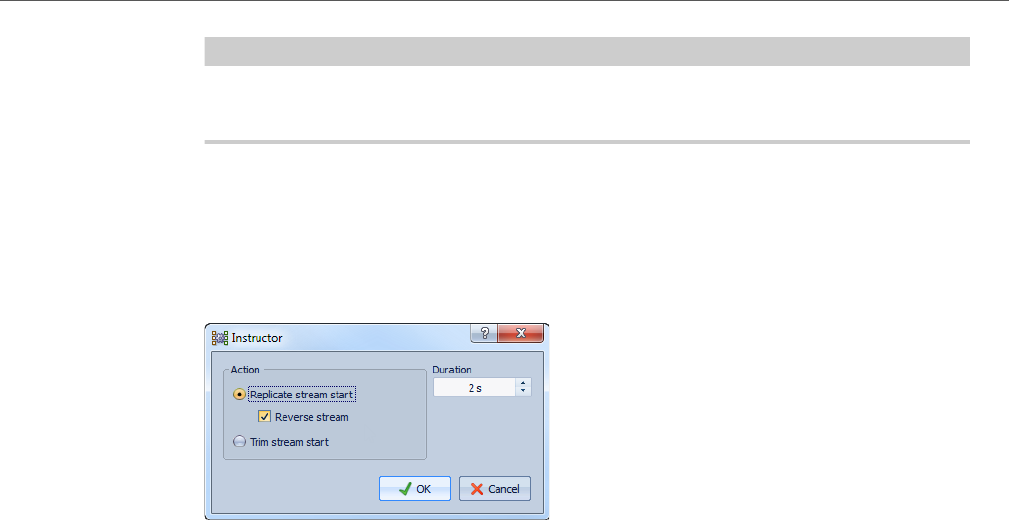The width and height of the screenshot is (1009, 520).
Task: Open the help button in the title bar
Action: [x=485, y=333]
